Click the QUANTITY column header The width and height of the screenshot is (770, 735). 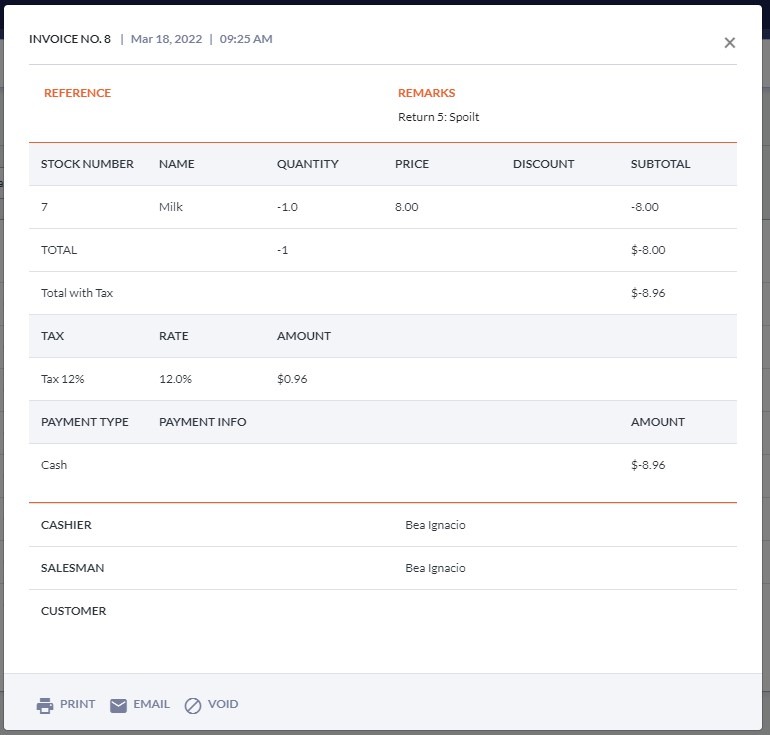[307, 164]
